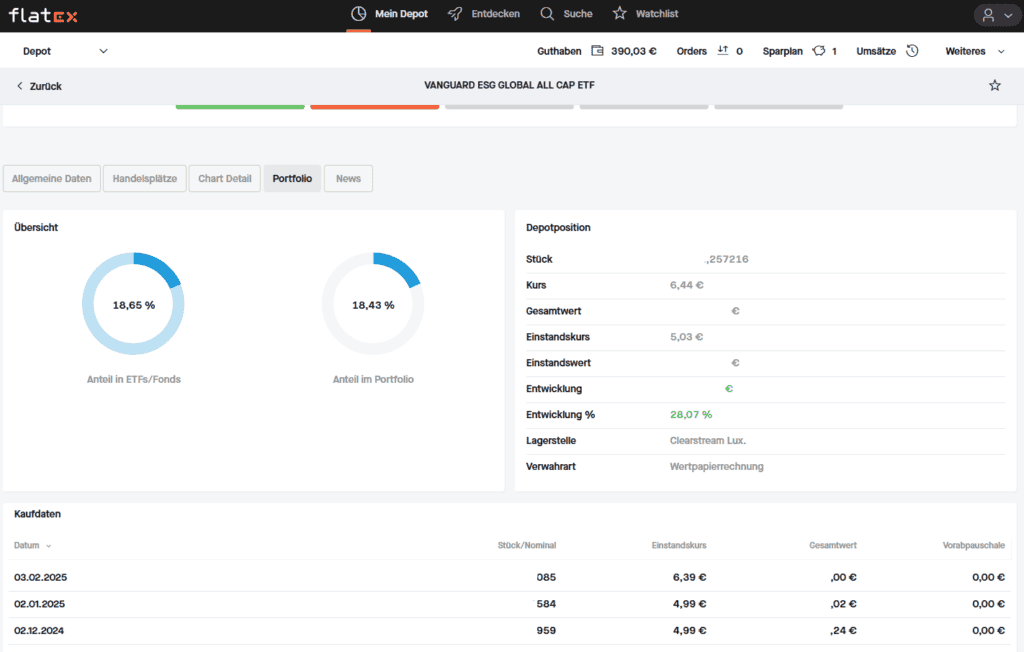Open the Umsätze link in subheader
The image size is (1024, 652).
(888, 51)
